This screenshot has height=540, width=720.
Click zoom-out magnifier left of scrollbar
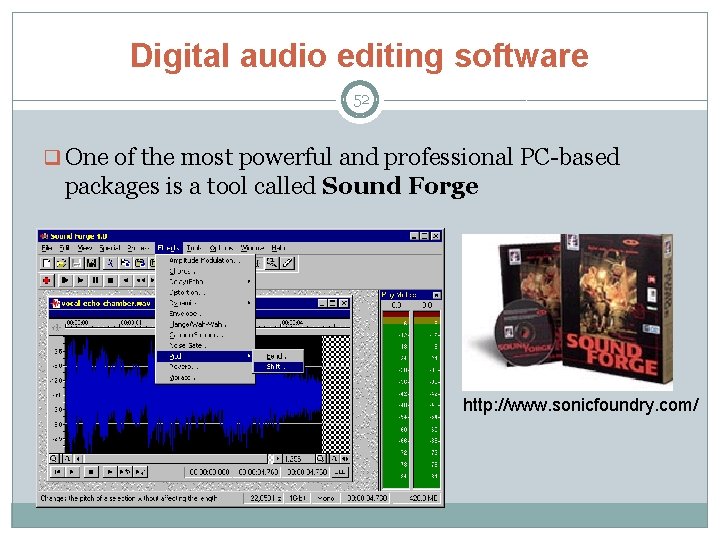coord(54,458)
